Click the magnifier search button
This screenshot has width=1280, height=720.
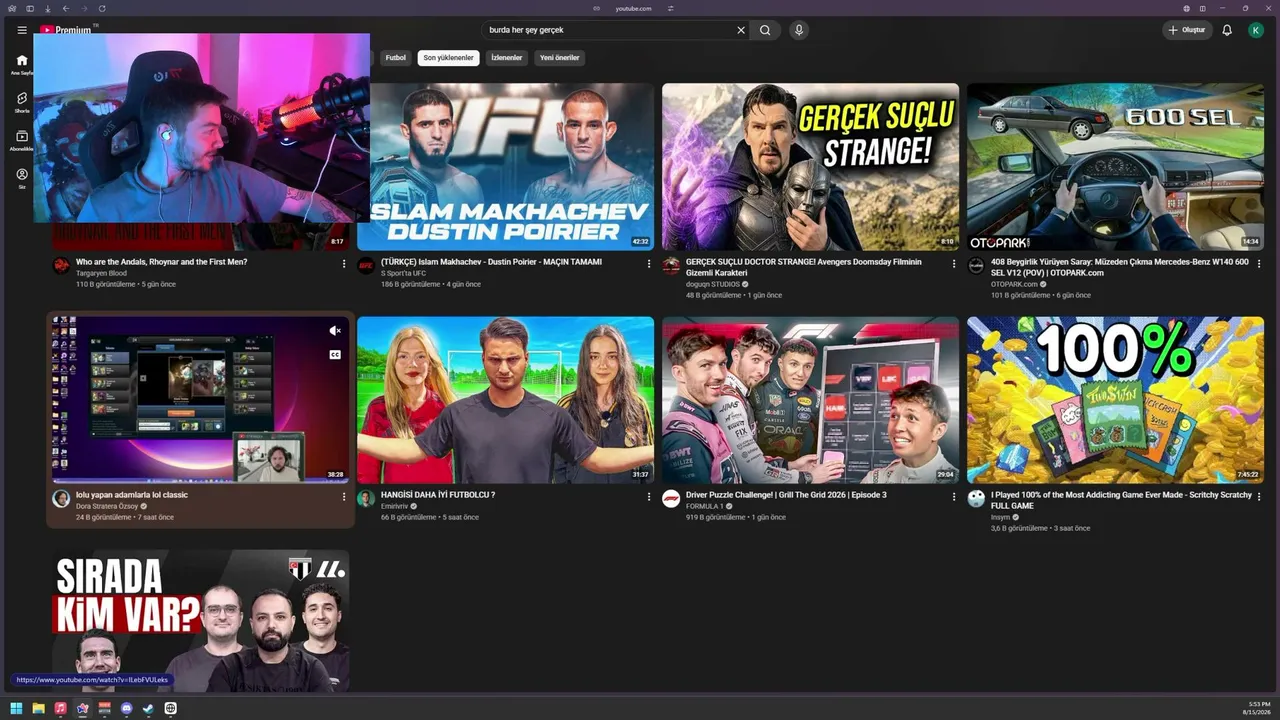[x=765, y=30]
